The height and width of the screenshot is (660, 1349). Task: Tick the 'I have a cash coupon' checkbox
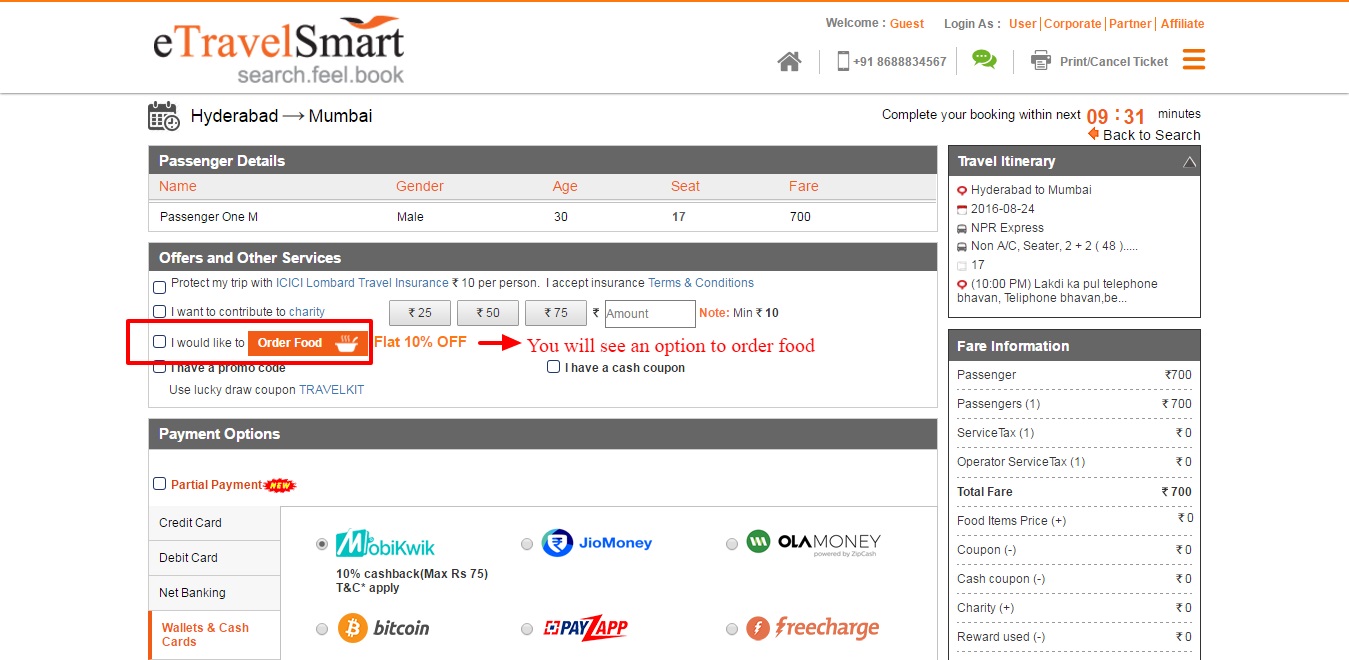[x=553, y=367]
